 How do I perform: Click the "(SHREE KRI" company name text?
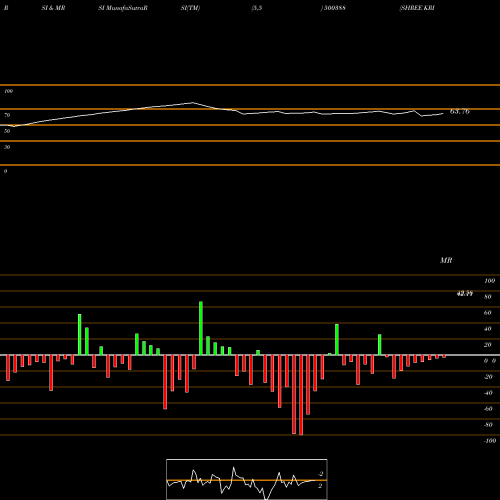[417, 8]
